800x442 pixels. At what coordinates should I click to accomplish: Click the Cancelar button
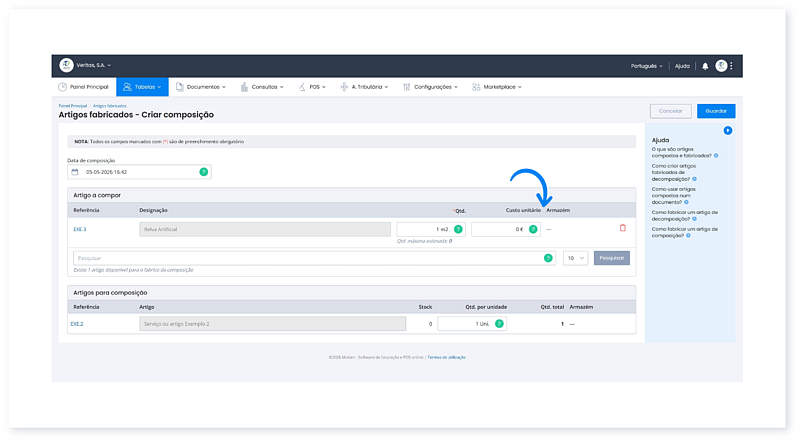(x=670, y=111)
